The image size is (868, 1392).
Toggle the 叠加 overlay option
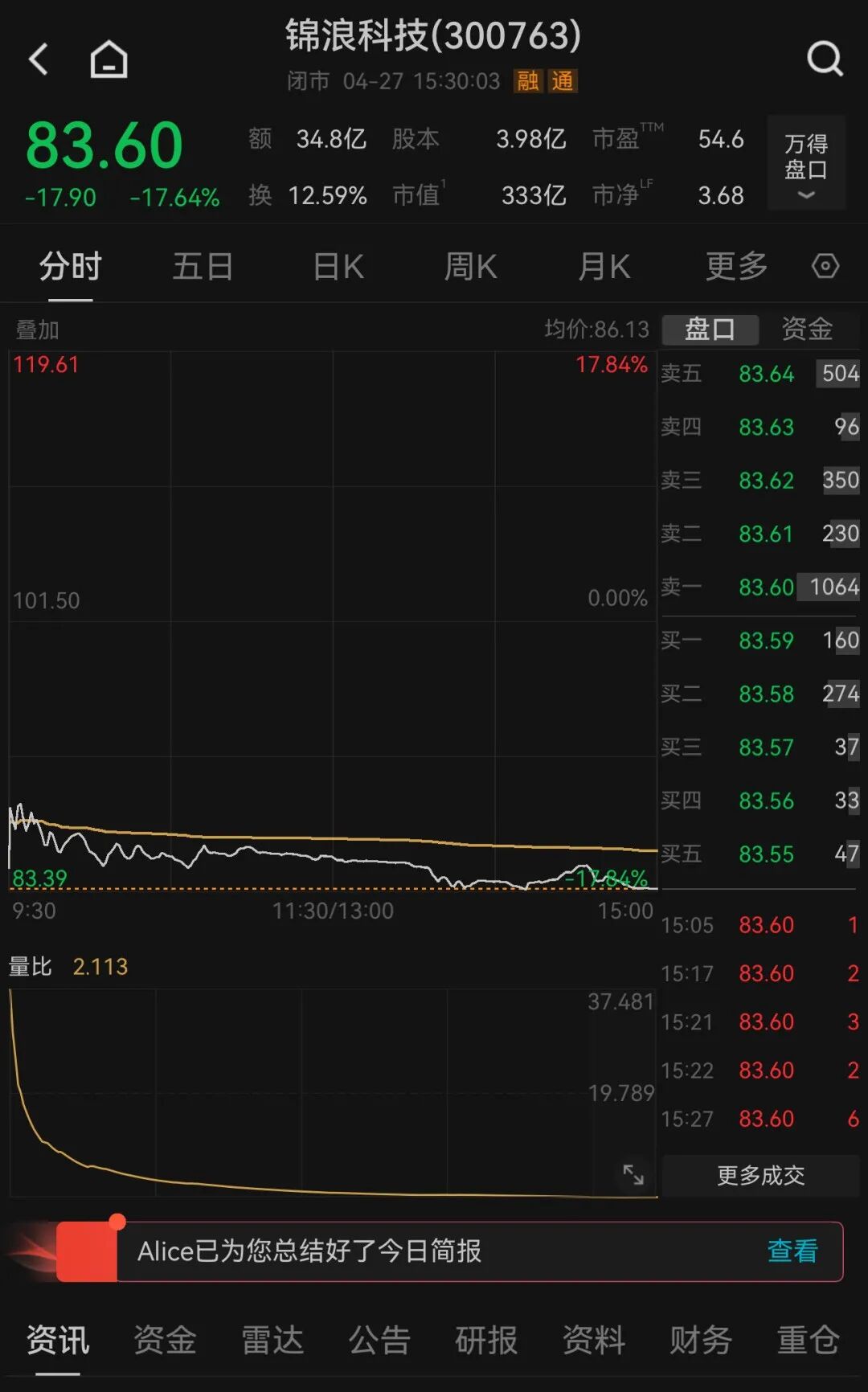point(37,330)
